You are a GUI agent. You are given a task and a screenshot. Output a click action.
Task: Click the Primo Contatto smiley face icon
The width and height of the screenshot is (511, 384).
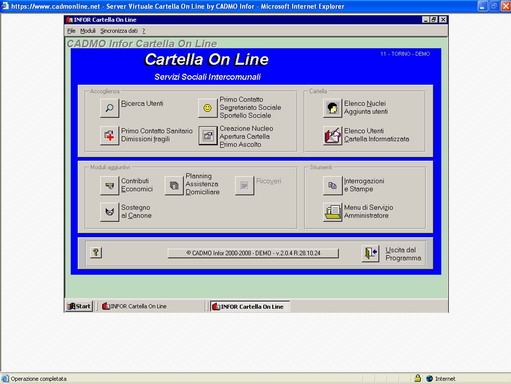[x=207, y=108]
